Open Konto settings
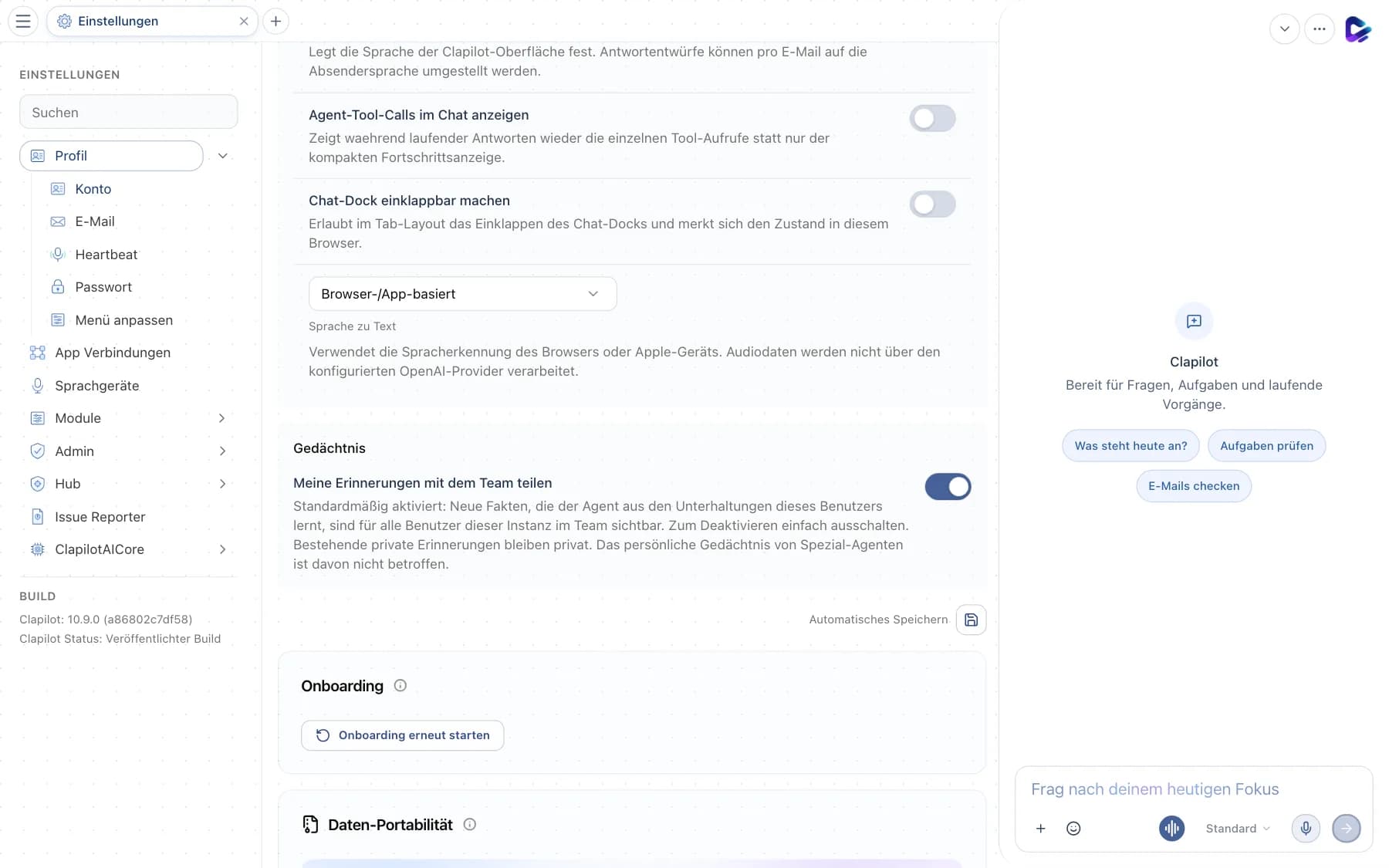The height and width of the screenshot is (868, 1389). [x=93, y=189]
